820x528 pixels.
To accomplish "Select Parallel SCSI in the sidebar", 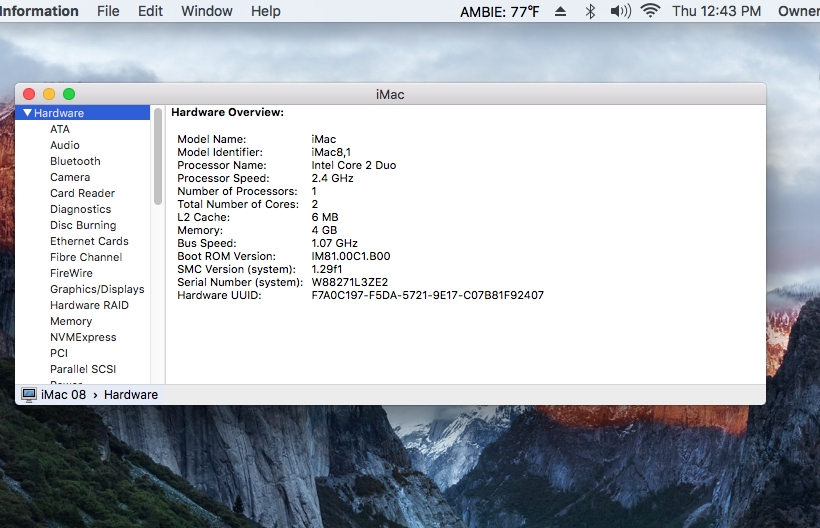I will (83, 369).
